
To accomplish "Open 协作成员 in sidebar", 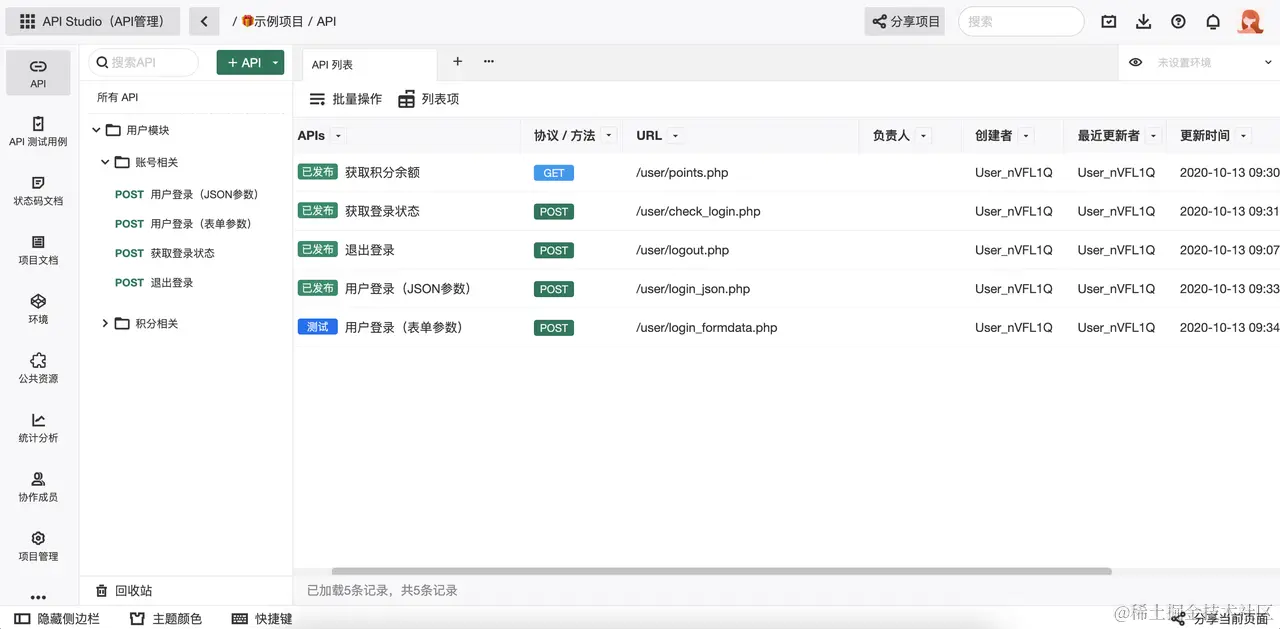I will [38, 487].
